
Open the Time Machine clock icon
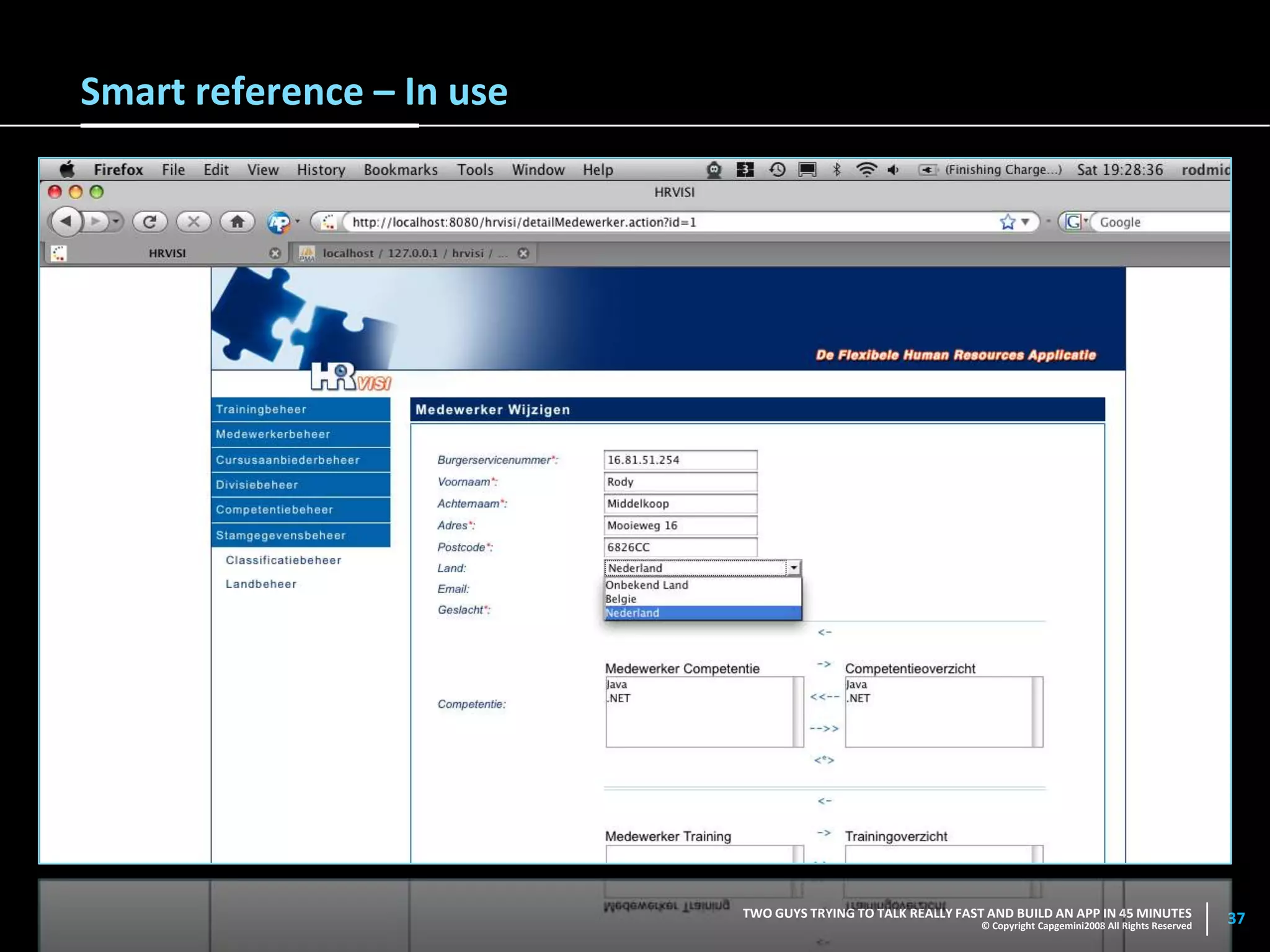[x=777, y=169]
